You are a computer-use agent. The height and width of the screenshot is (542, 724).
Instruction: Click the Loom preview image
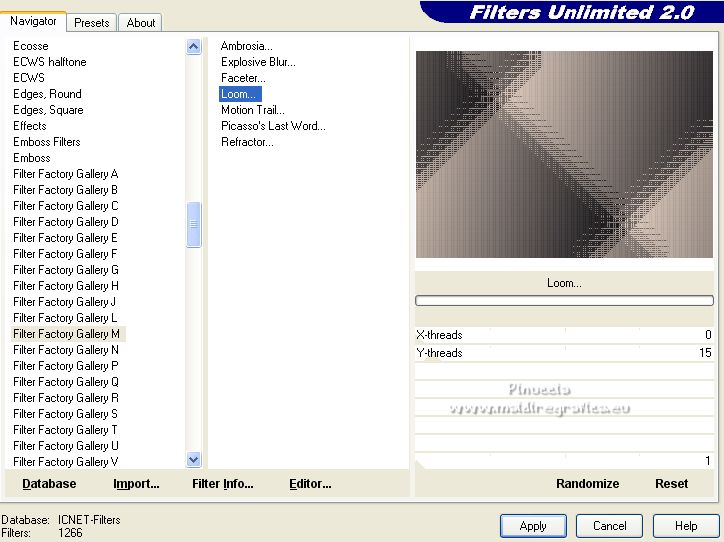[x=564, y=154]
